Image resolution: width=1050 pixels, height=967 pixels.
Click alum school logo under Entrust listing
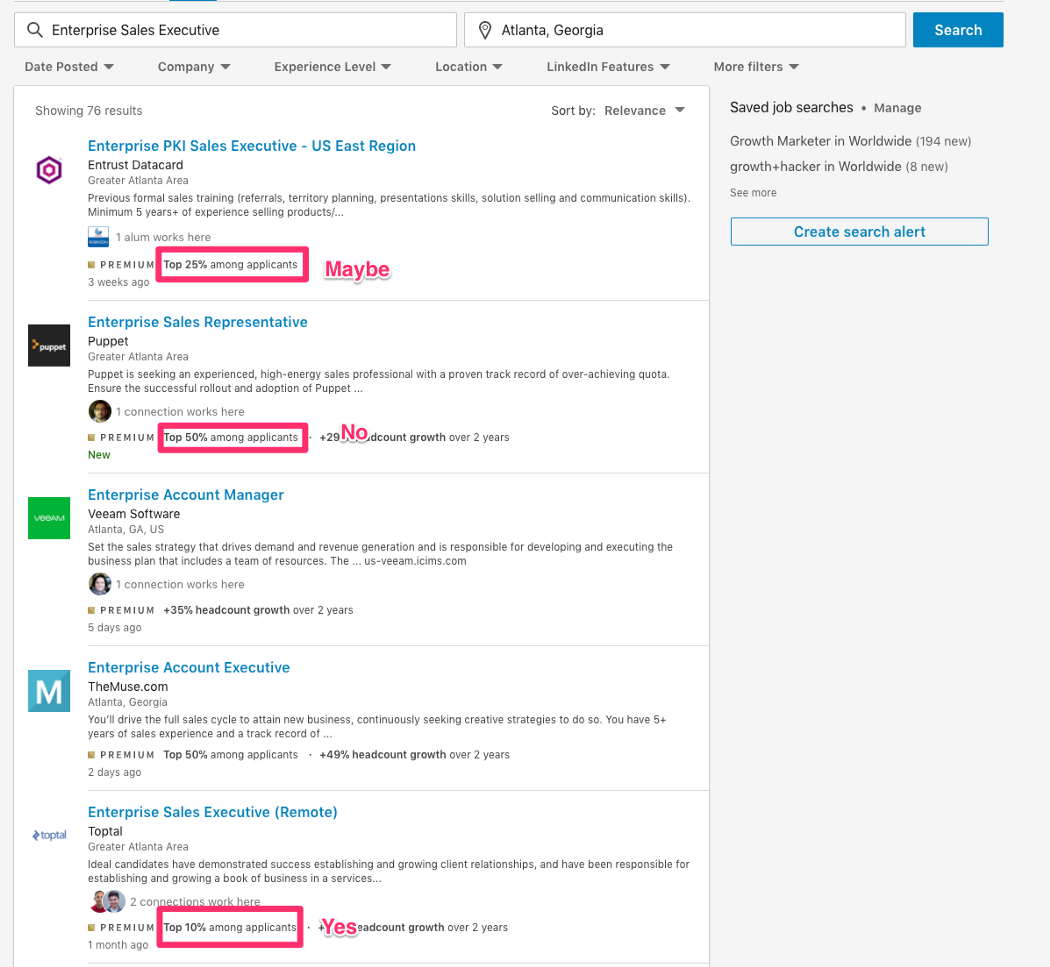[x=98, y=237]
